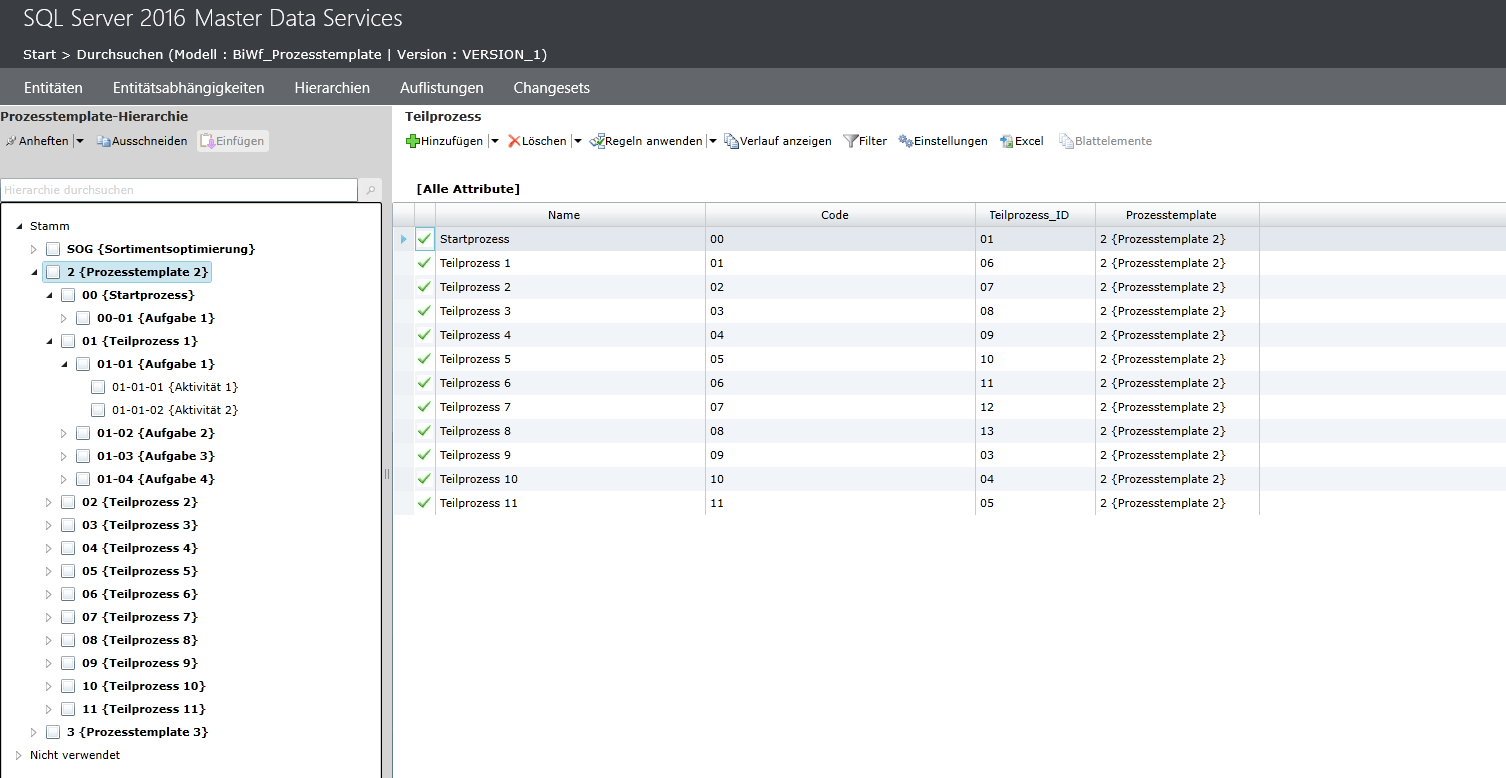This screenshot has width=1506, height=778.
Task: Expand the Nicht verwendet node
Action: 19,755
